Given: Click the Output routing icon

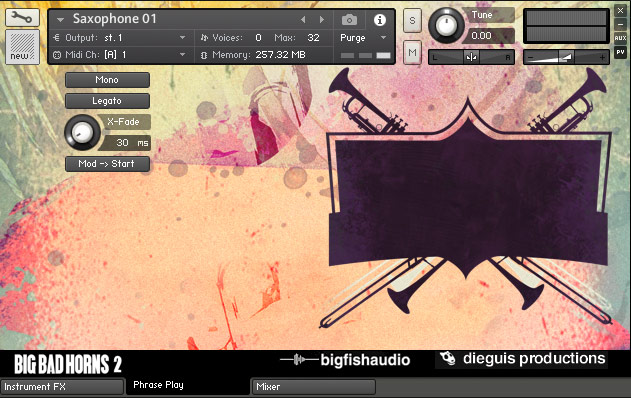Looking at the screenshot, I should pos(56,38).
